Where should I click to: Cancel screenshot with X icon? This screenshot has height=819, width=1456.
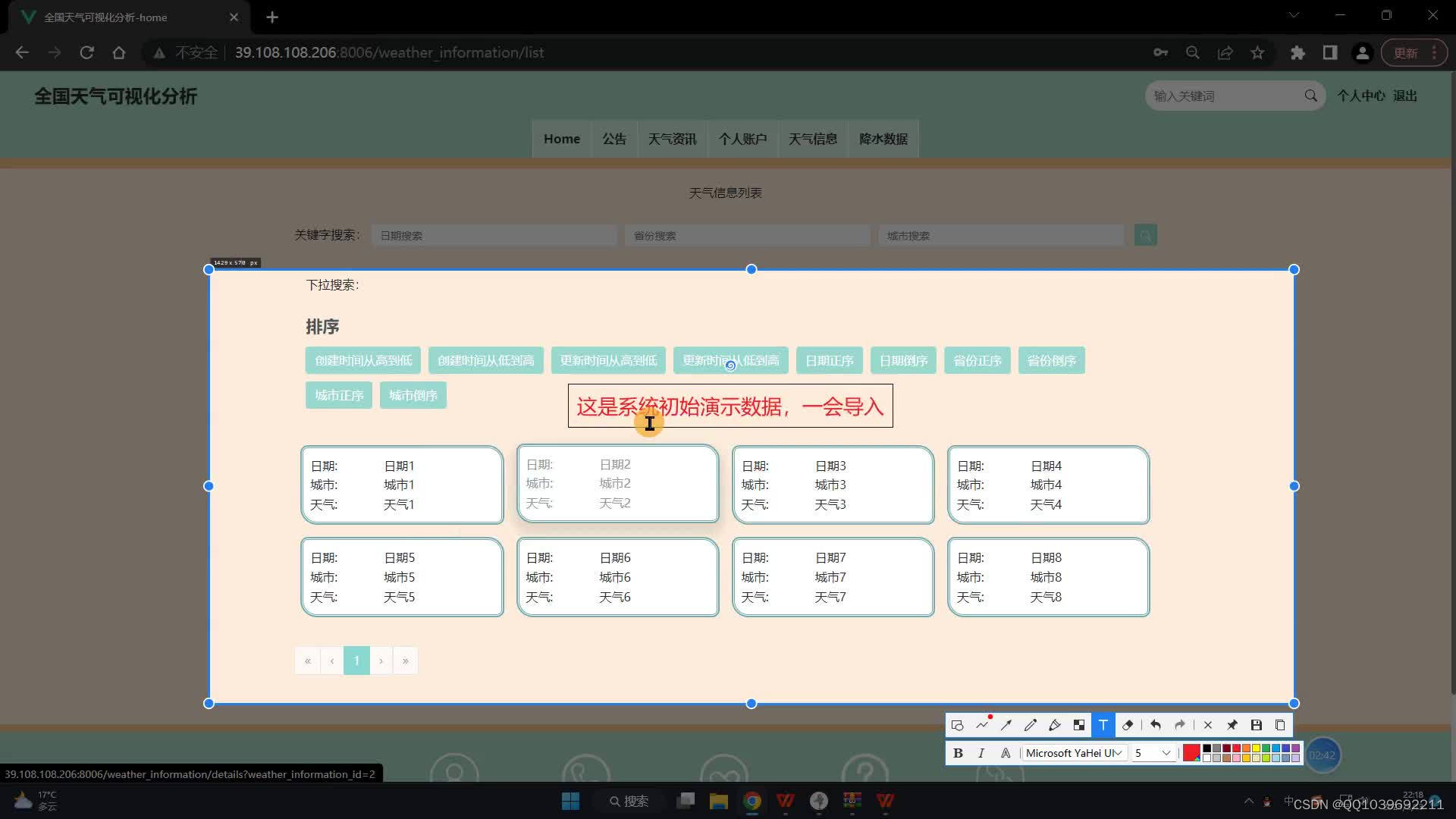(x=1208, y=726)
